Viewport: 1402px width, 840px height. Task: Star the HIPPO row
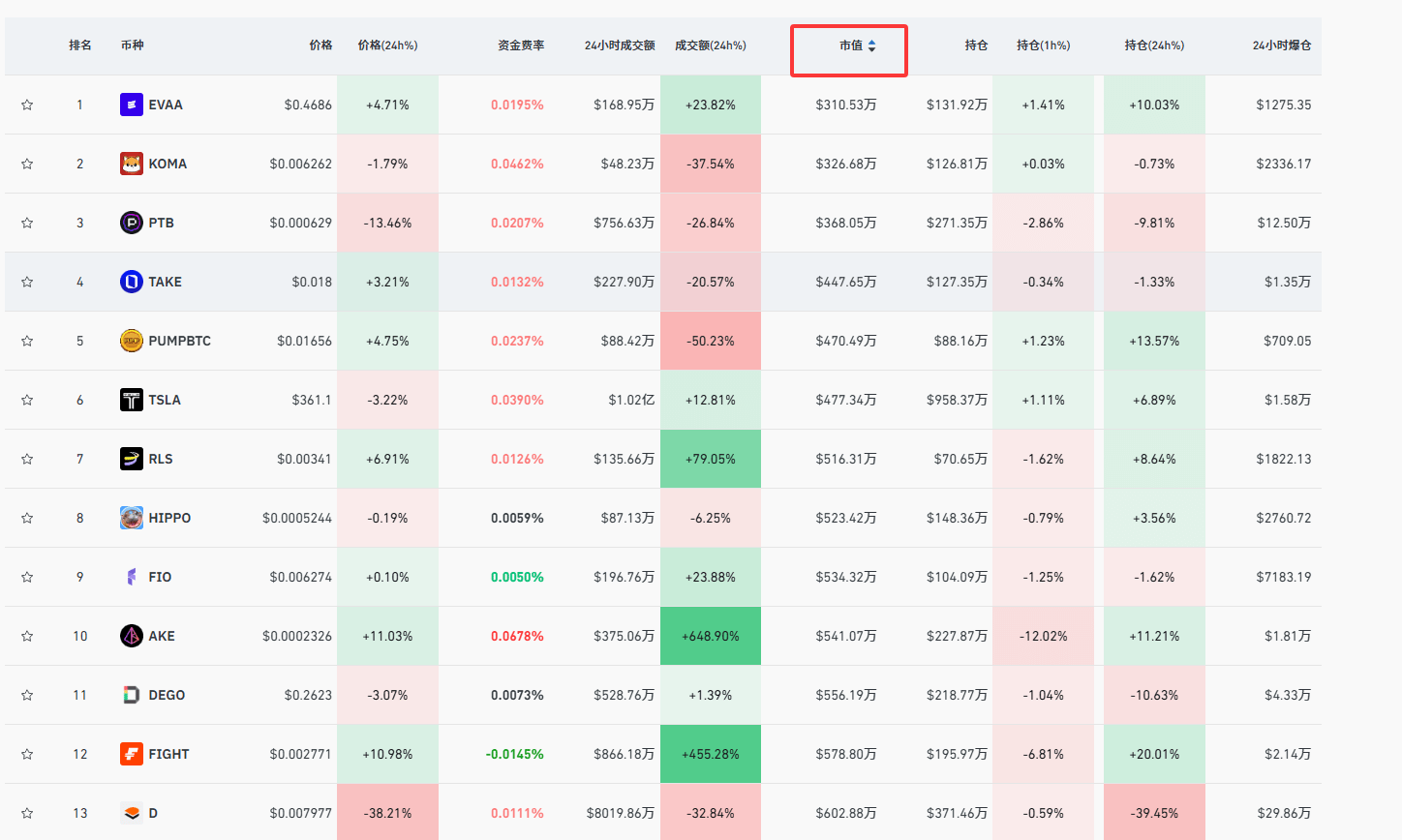point(27,518)
